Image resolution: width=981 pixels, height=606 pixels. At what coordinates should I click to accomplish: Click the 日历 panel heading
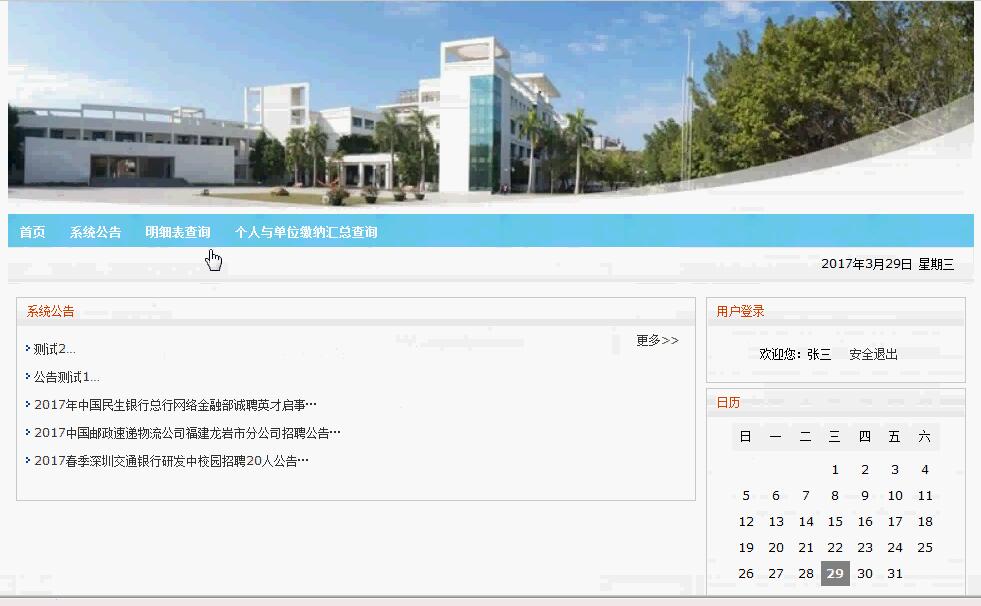click(x=728, y=402)
